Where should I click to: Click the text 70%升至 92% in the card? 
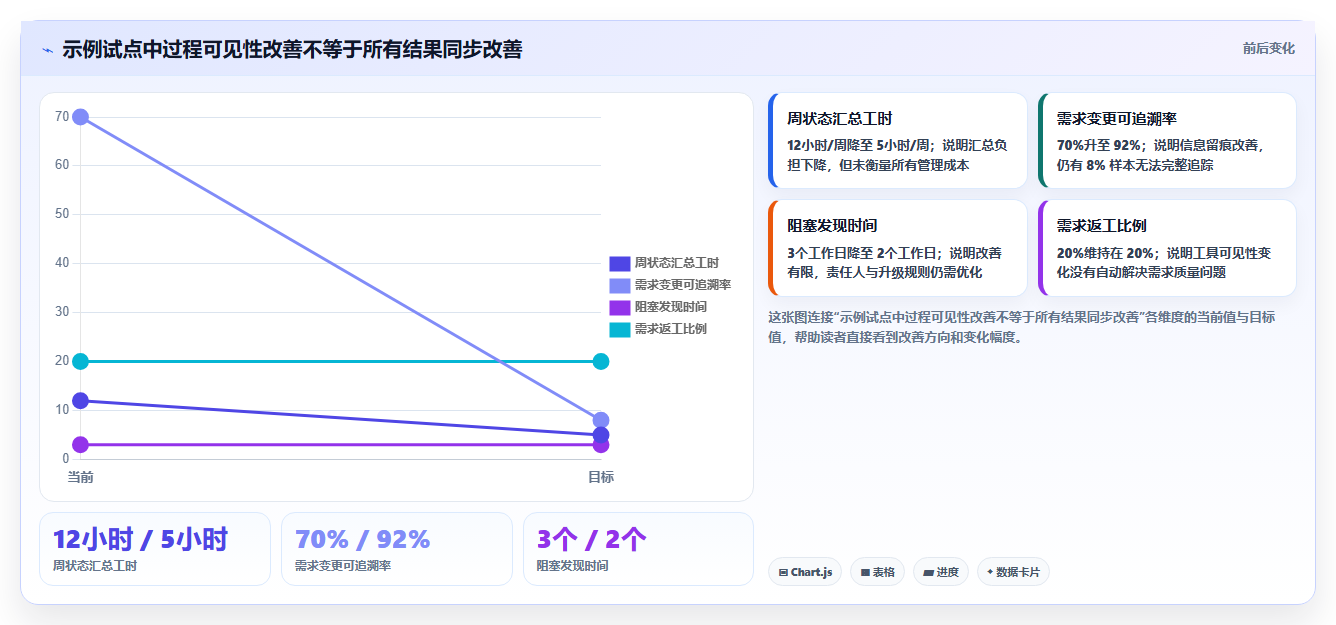[x=1099, y=145]
